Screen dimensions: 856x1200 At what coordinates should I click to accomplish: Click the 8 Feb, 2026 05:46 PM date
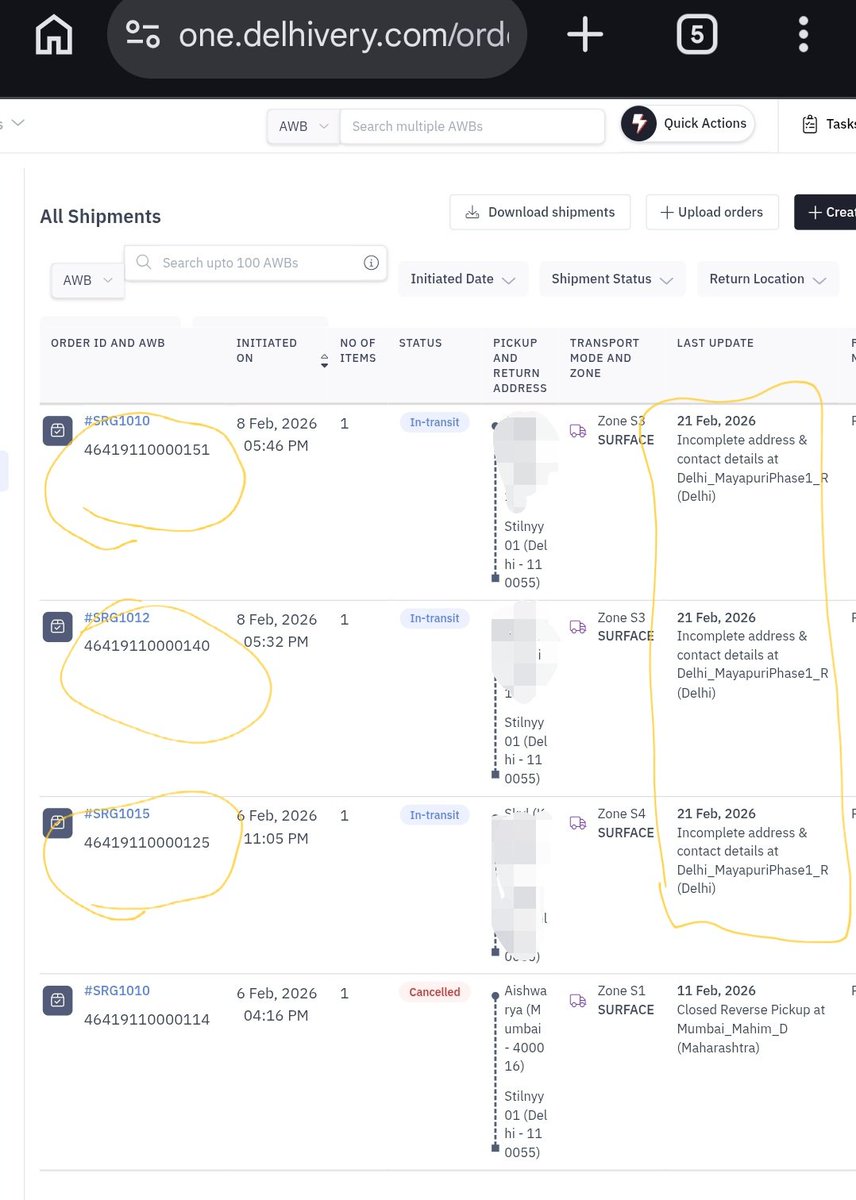(276, 434)
